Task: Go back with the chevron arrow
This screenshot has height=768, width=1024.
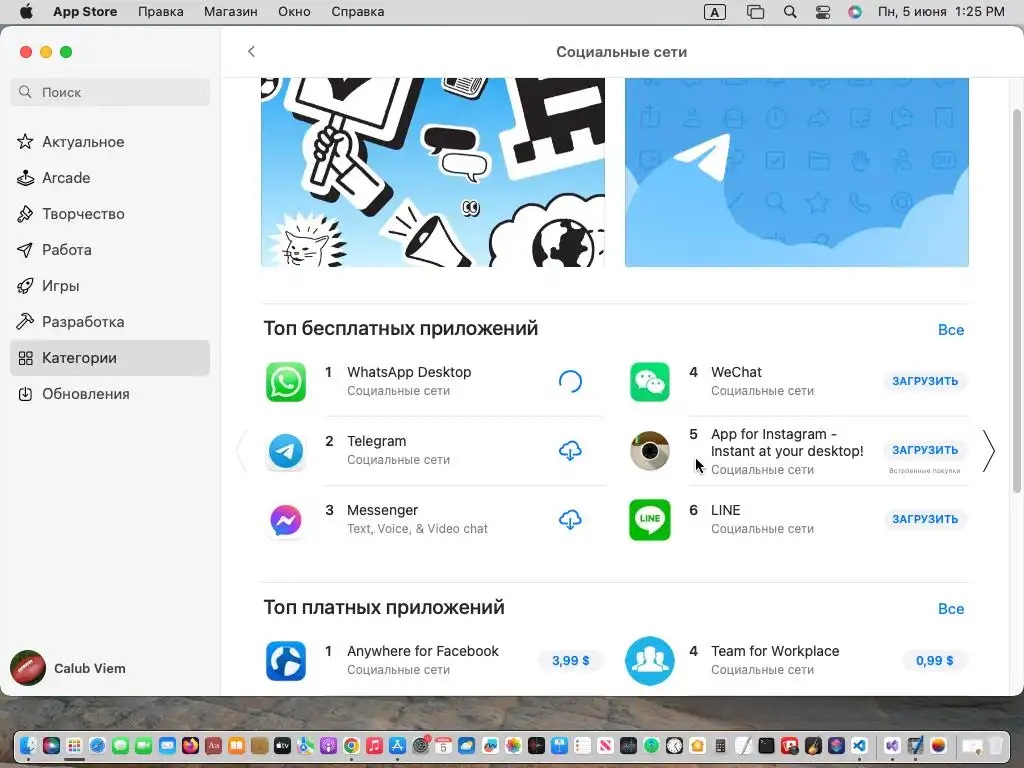Action: [x=251, y=52]
